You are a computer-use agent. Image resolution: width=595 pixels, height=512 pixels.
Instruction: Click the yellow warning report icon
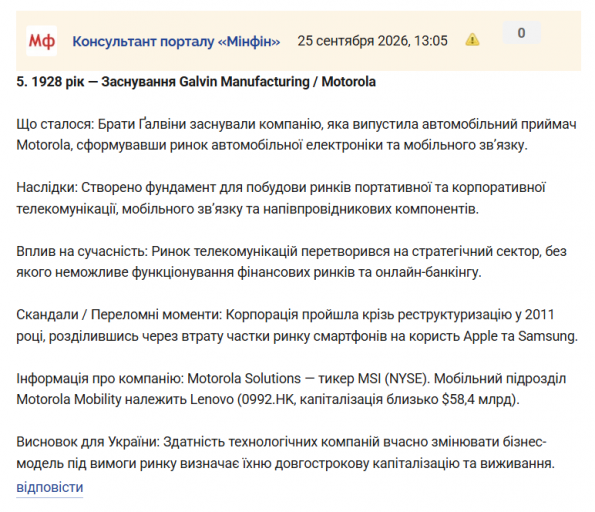click(472, 39)
